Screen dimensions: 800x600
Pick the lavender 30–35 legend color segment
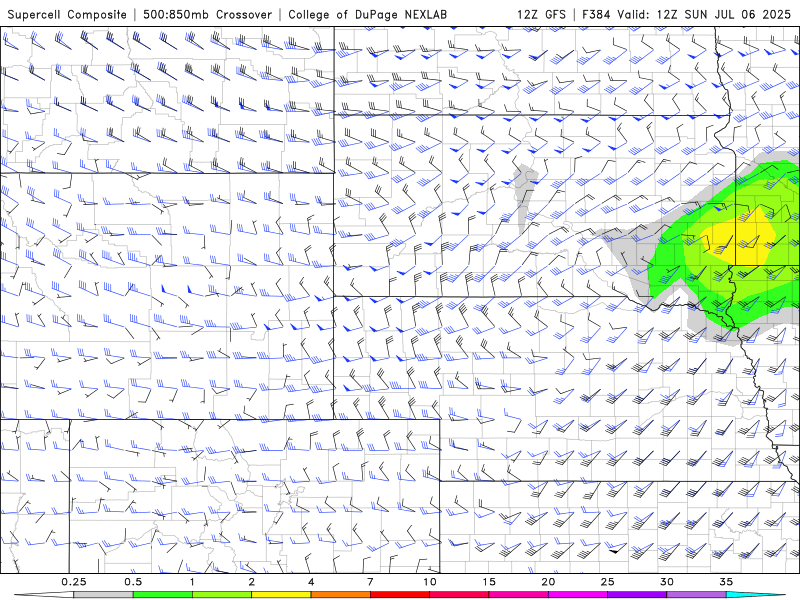[696, 595]
